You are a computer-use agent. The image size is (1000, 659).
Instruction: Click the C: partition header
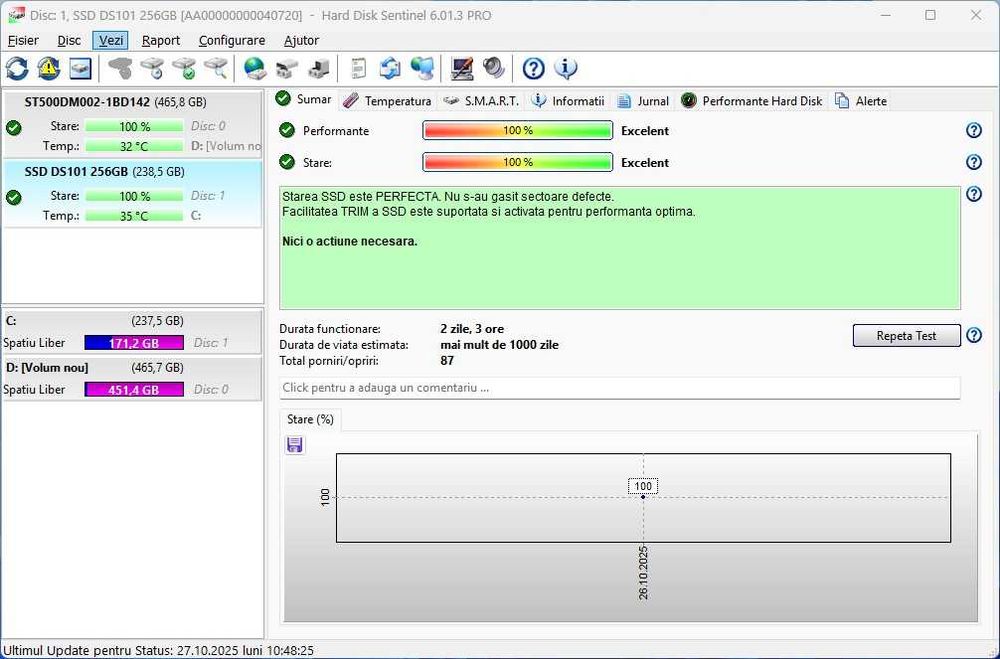point(132,321)
